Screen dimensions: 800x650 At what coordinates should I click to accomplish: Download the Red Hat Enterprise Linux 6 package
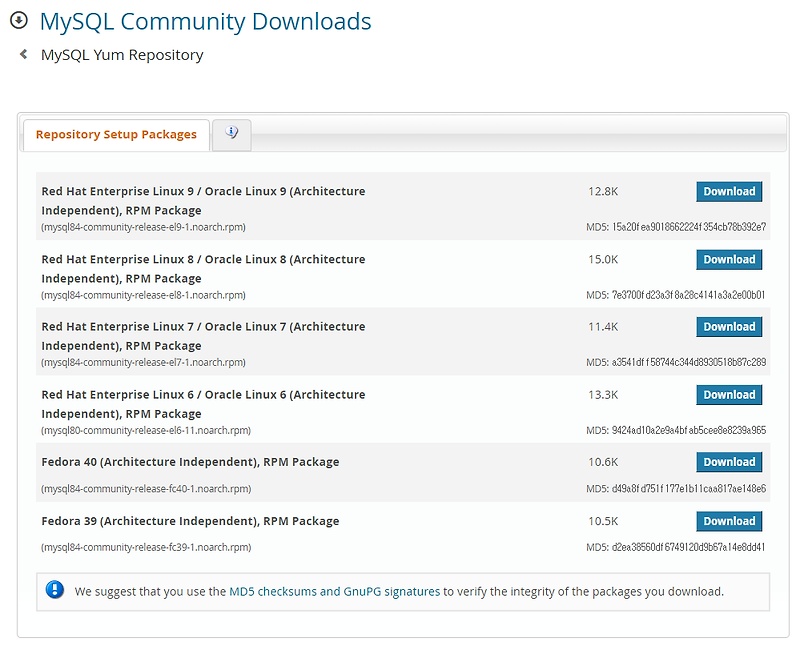click(729, 394)
